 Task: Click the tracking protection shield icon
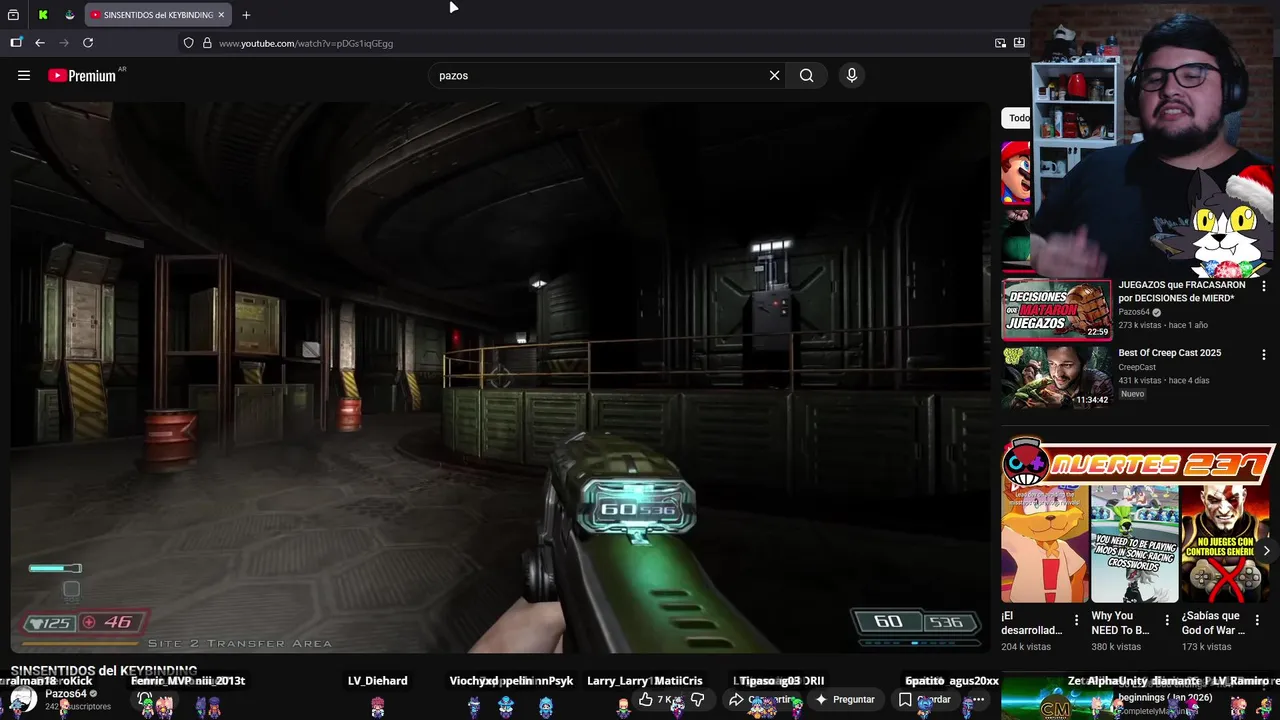click(188, 43)
